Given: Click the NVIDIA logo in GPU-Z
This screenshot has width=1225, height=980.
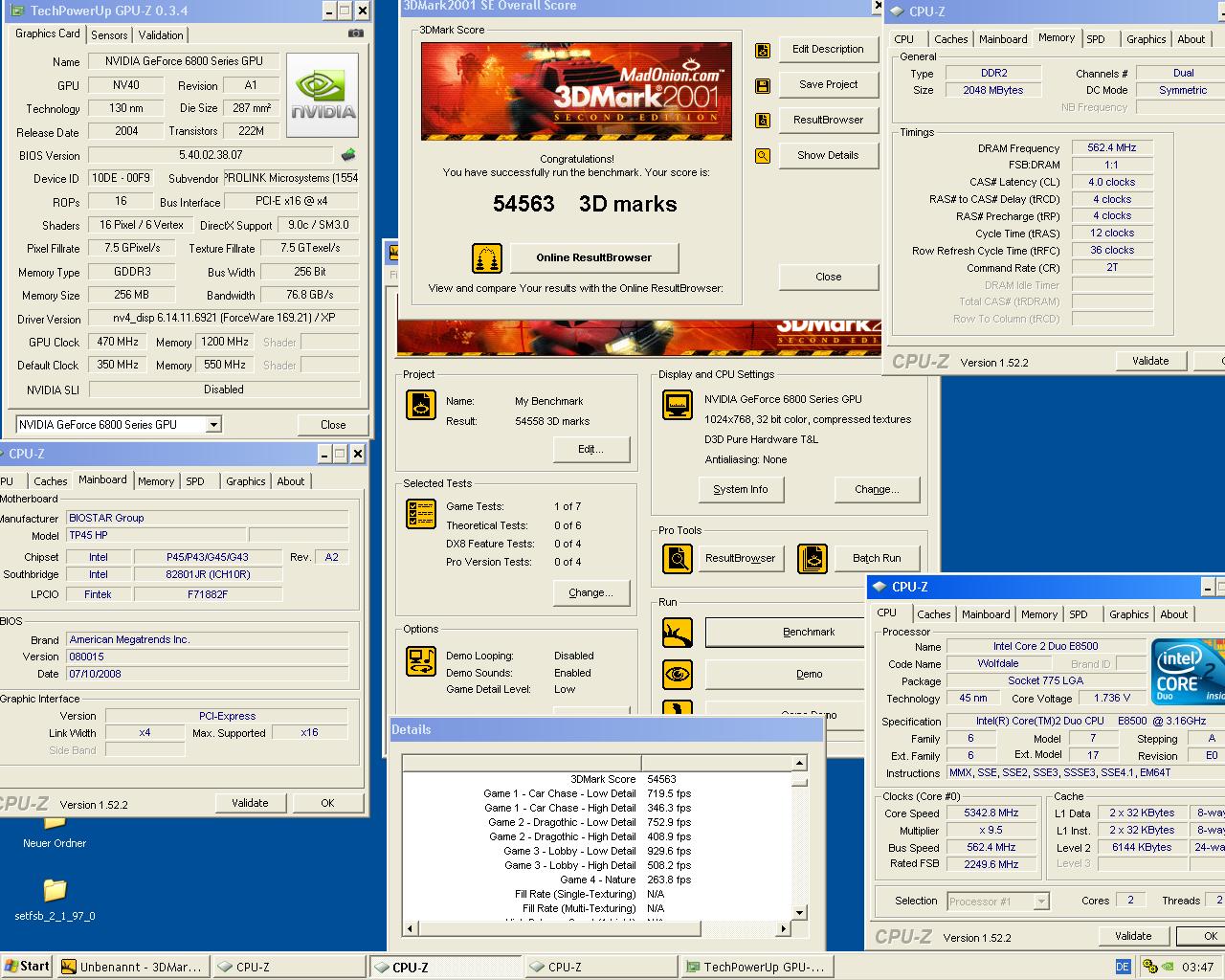Looking at the screenshot, I should click(x=323, y=96).
